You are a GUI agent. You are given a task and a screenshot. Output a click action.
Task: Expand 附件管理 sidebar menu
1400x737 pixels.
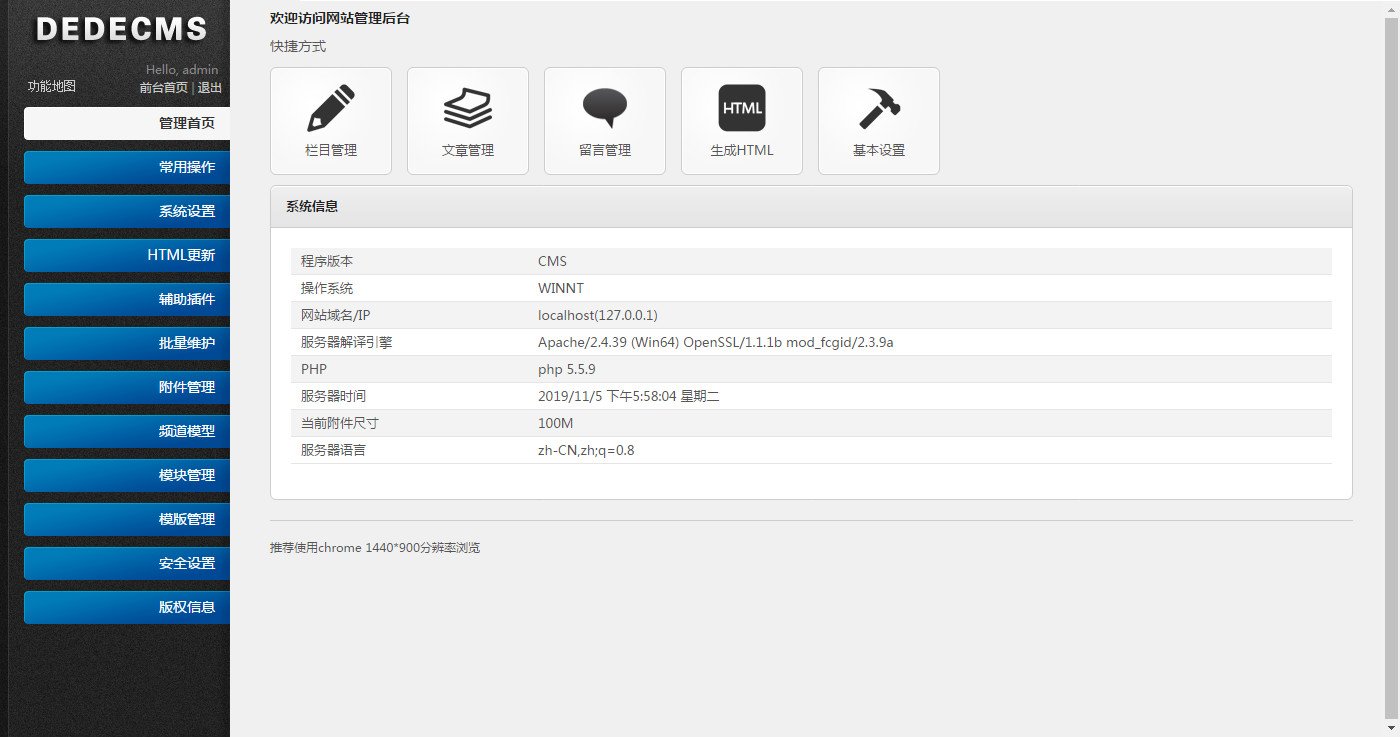tap(127, 388)
